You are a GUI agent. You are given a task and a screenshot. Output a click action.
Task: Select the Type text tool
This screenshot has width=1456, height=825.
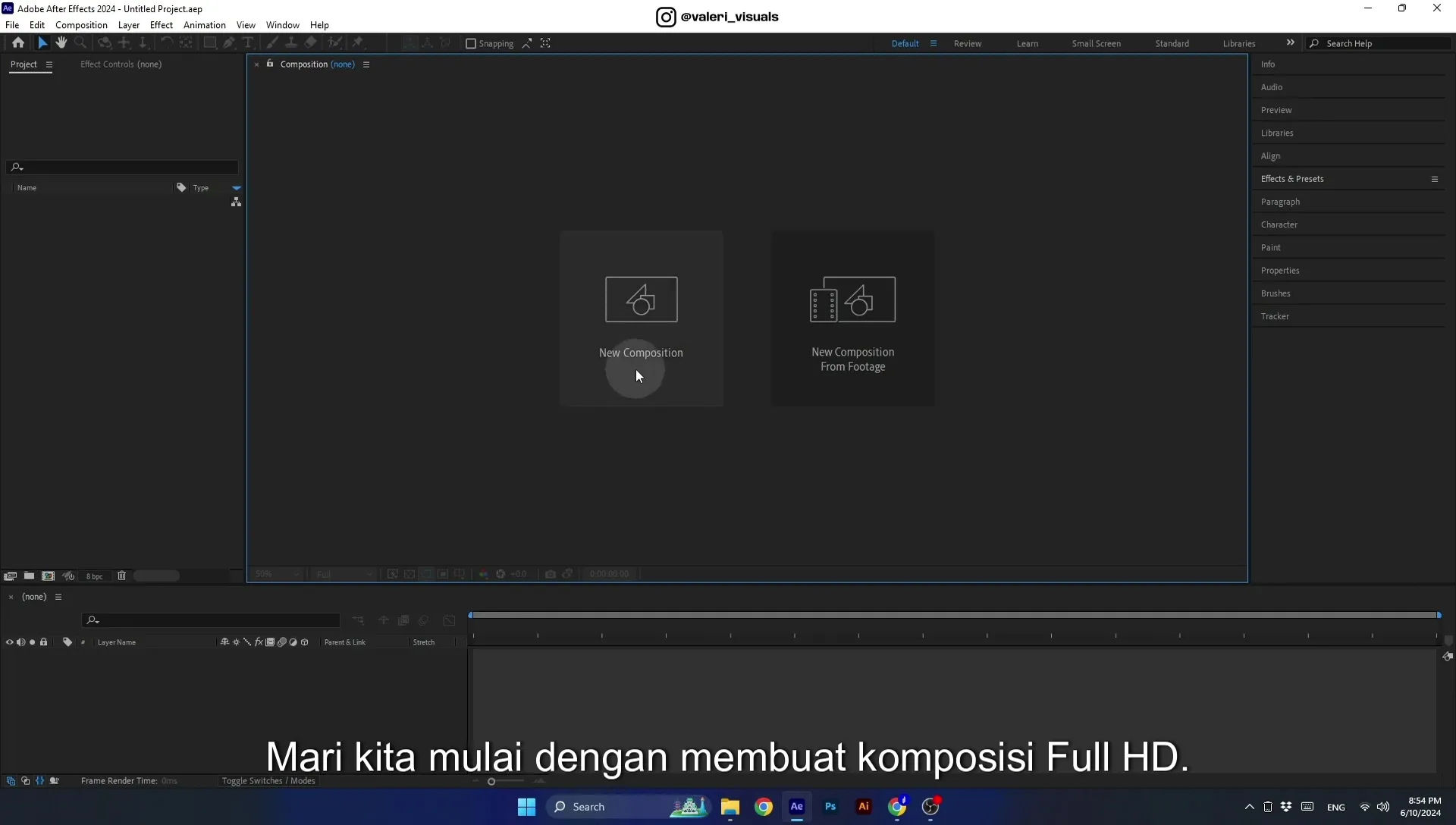click(x=248, y=43)
